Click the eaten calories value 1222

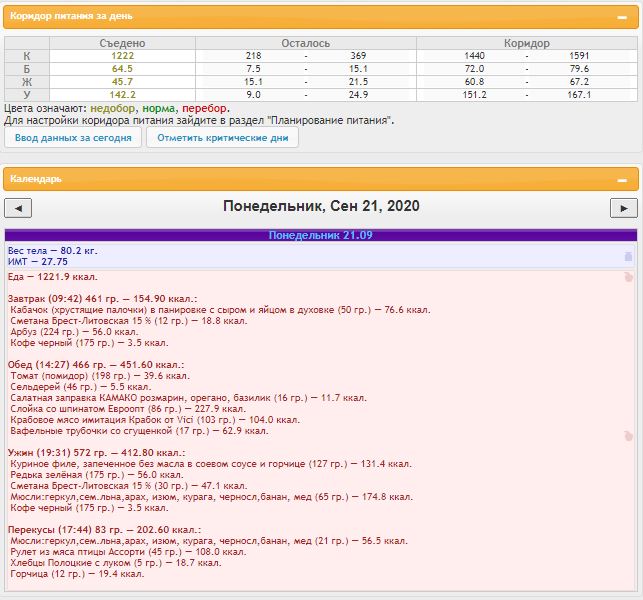click(x=122, y=56)
